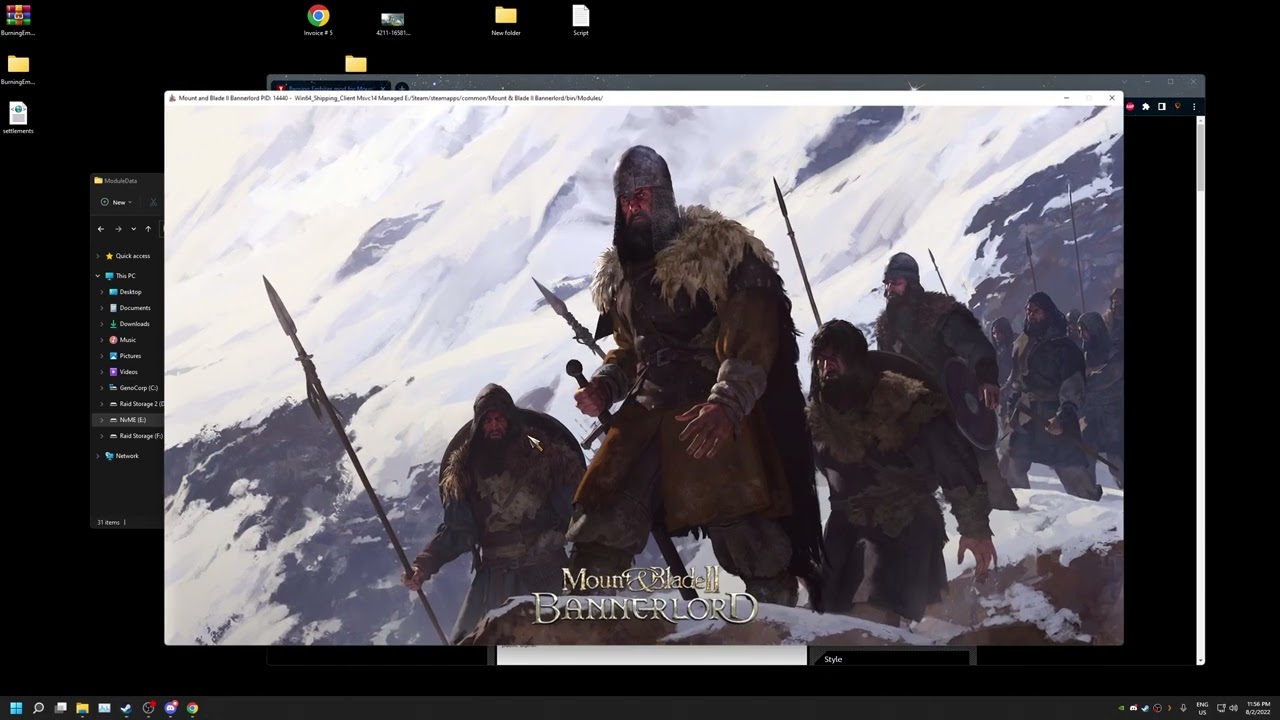Select the Script file on desktop

point(581,21)
